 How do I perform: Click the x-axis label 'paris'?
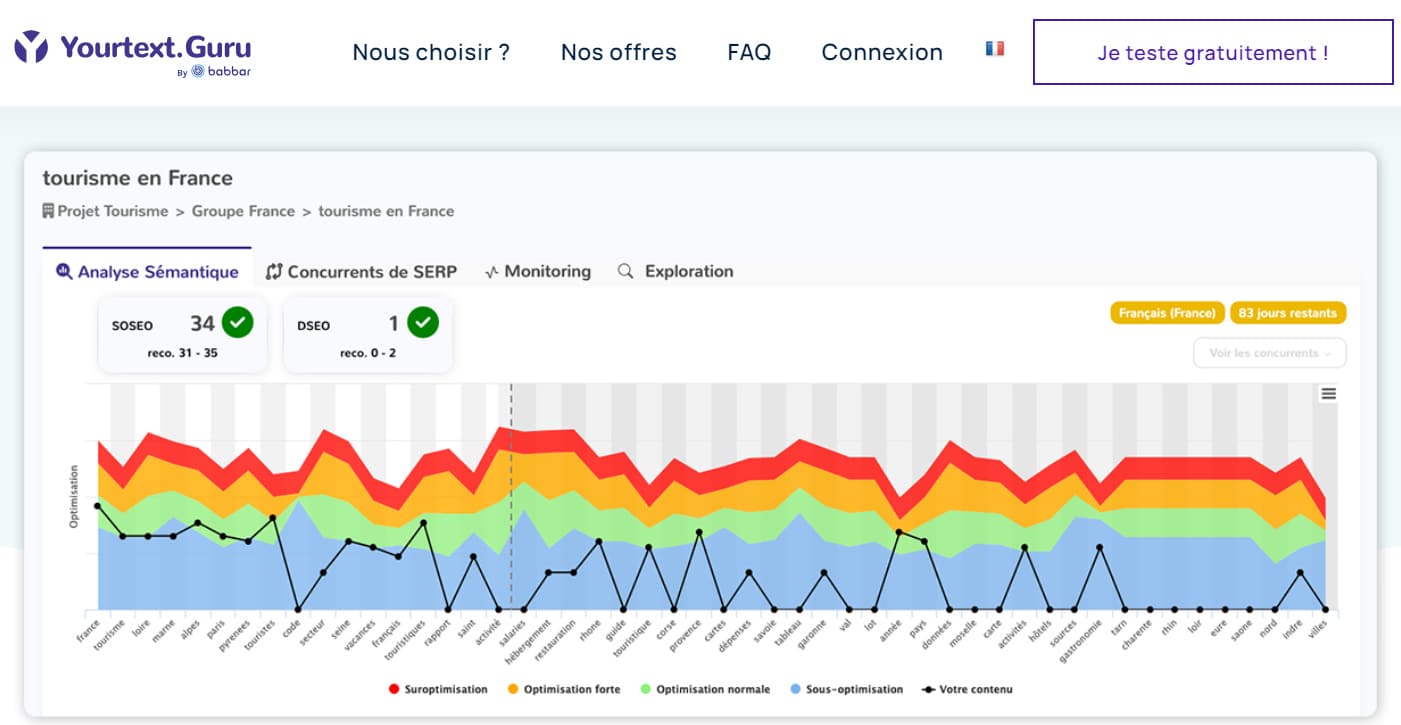tap(216, 629)
